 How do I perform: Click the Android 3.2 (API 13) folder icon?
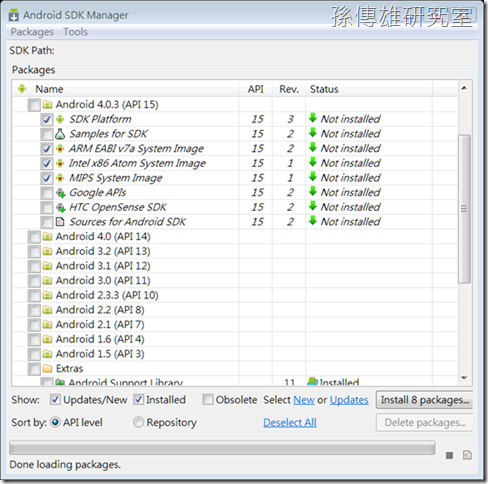click(x=47, y=251)
